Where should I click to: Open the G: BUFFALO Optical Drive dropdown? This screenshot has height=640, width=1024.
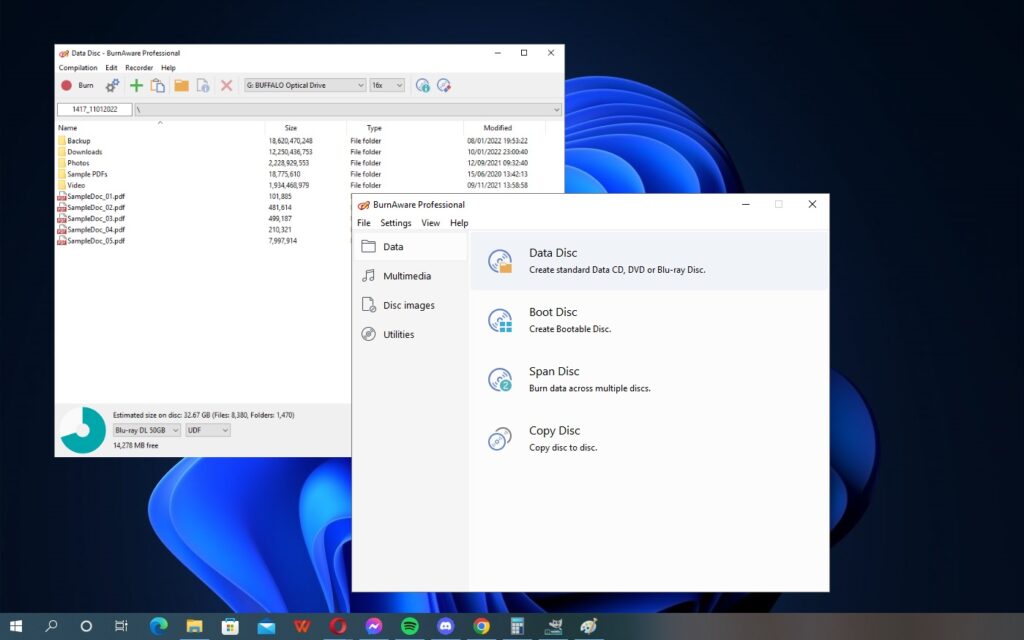[304, 85]
